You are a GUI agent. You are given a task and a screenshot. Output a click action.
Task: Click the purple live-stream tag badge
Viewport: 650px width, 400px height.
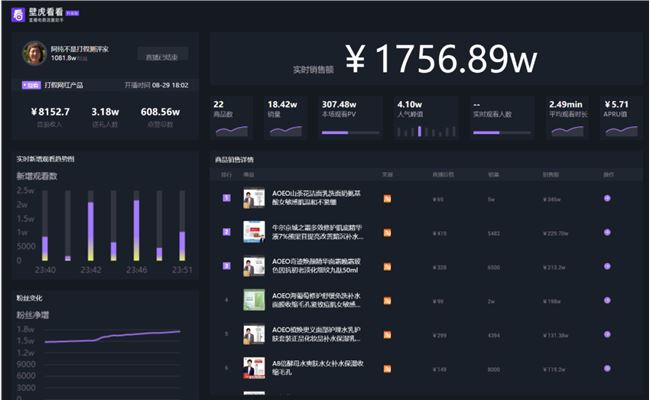pos(30,86)
